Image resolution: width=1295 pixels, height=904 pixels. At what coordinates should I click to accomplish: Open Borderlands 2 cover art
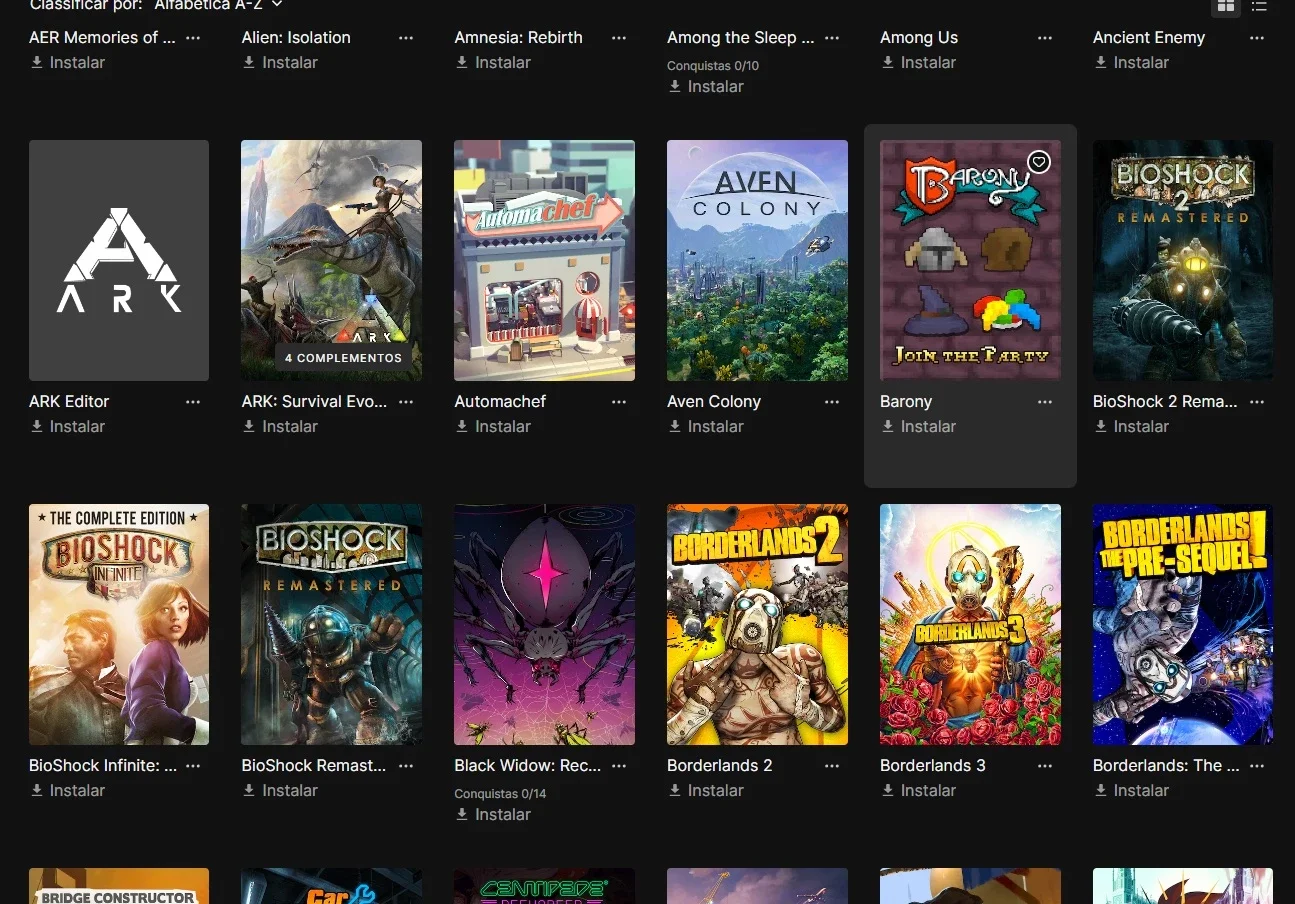click(757, 624)
